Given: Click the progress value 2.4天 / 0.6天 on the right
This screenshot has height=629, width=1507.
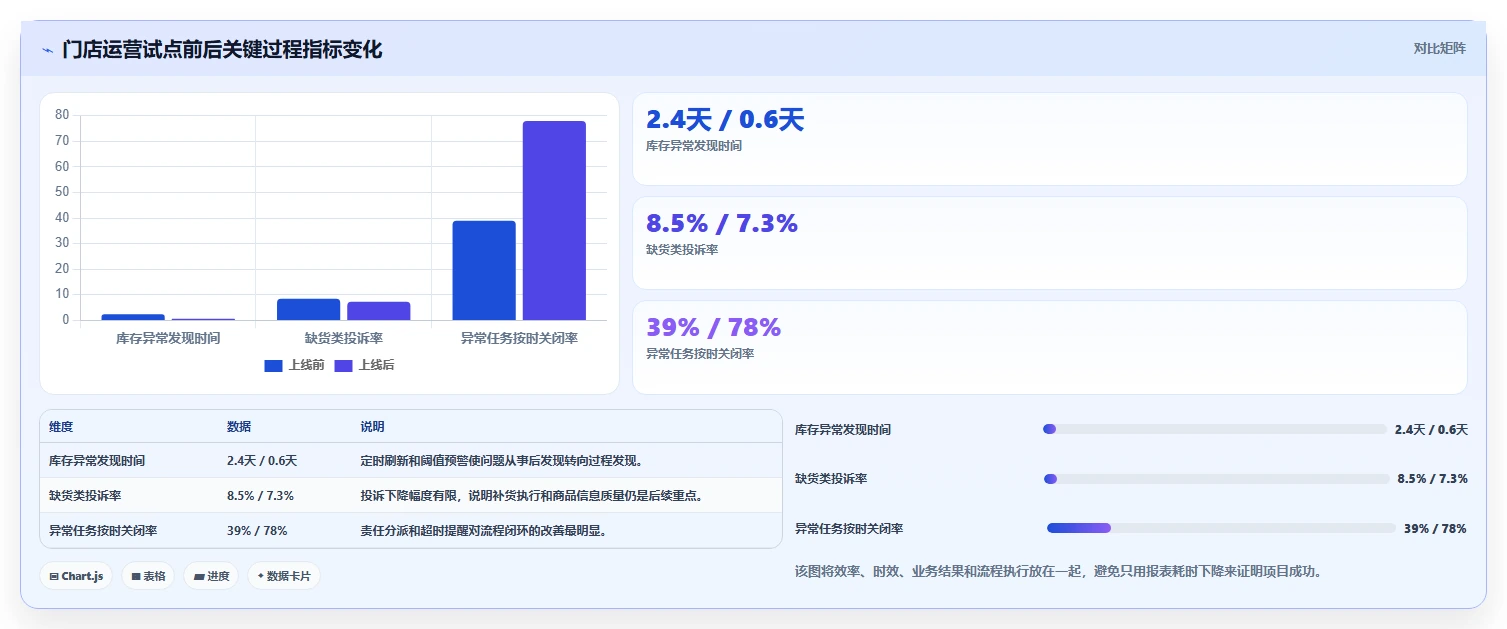Looking at the screenshot, I should point(1431,430).
